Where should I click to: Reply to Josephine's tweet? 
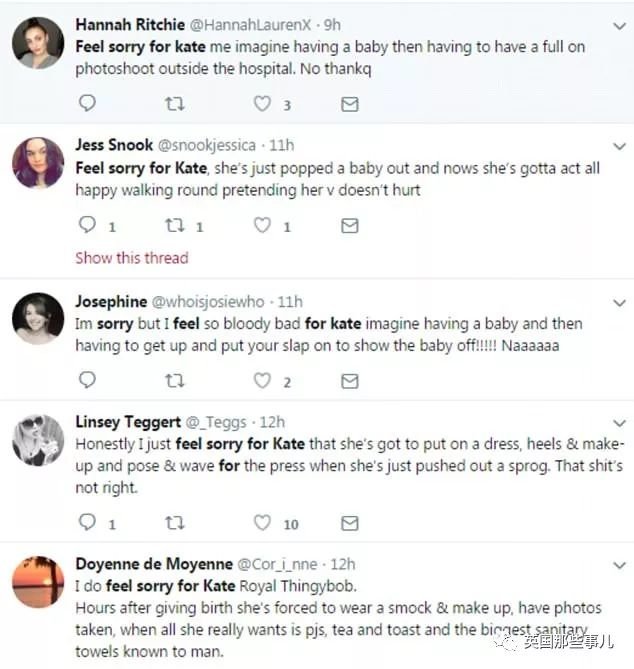[x=87, y=381]
